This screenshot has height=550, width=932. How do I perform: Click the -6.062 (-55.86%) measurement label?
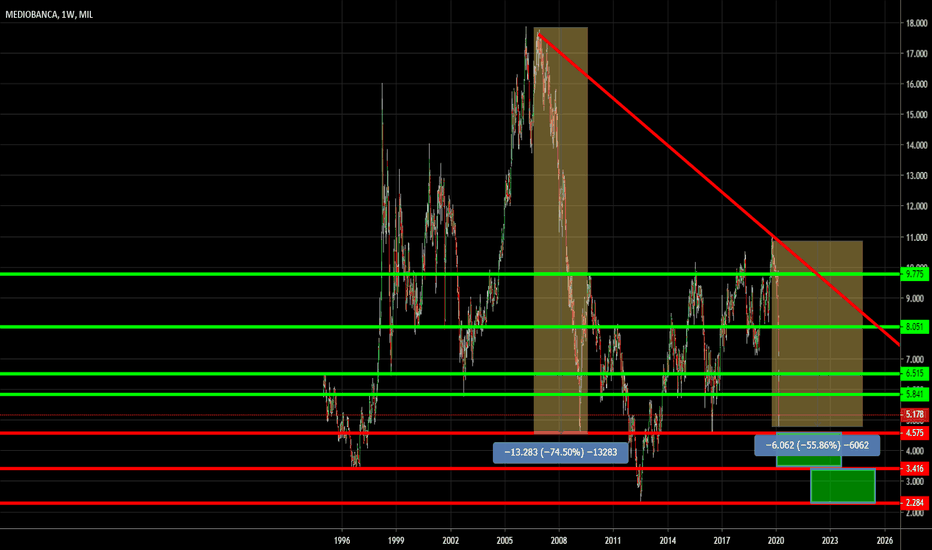coord(817,445)
